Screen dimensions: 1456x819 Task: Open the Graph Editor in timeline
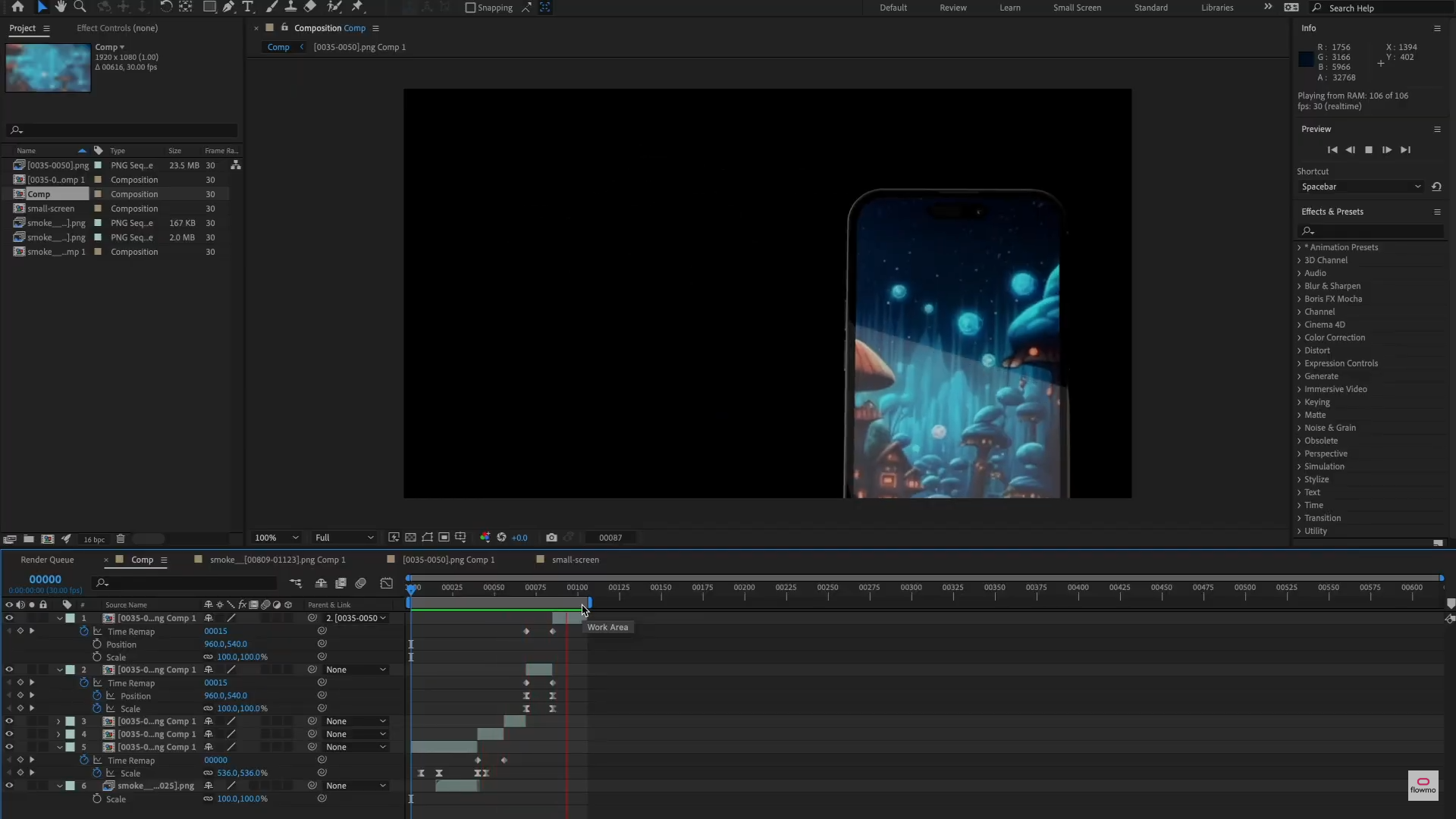387,583
